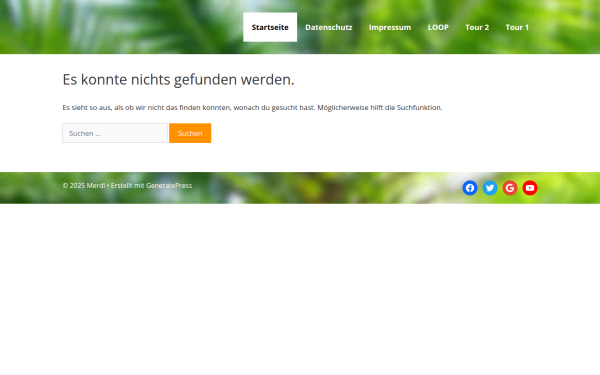Open the Tour 1 menu item

click(517, 27)
